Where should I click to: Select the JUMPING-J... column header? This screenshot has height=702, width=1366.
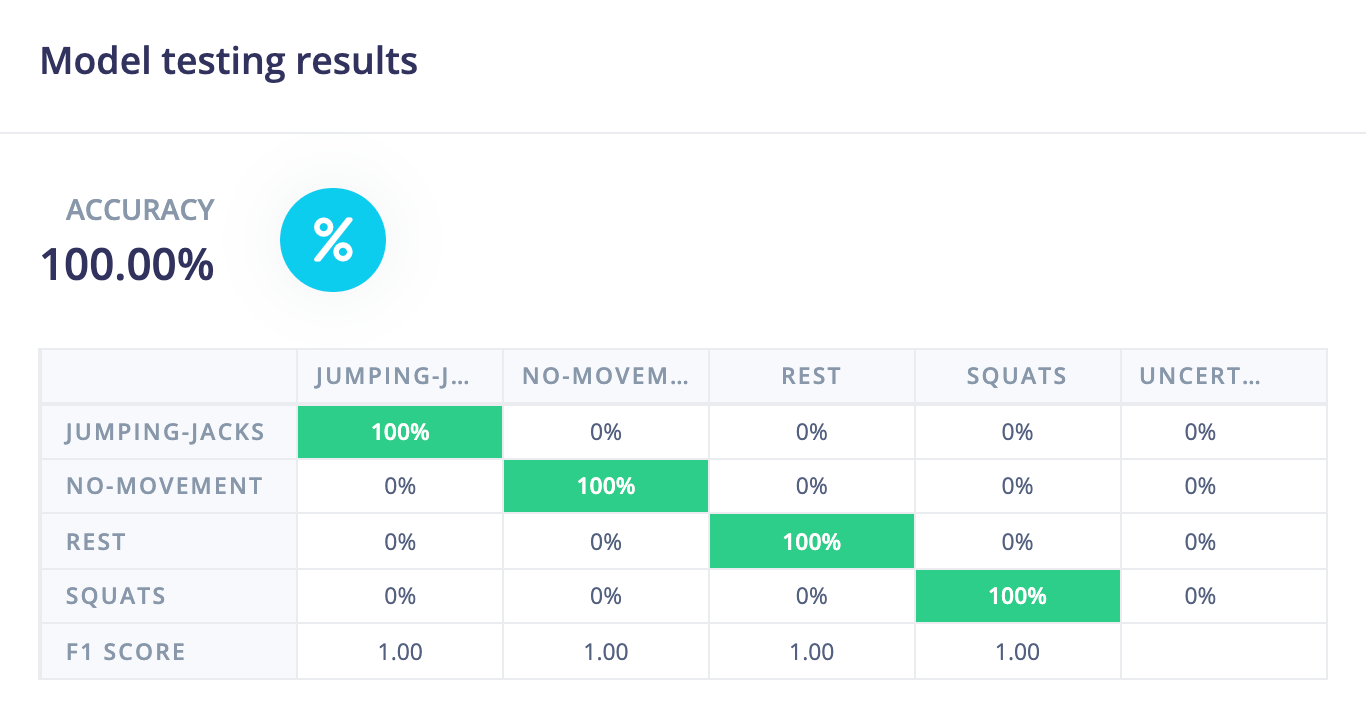pos(399,377)
